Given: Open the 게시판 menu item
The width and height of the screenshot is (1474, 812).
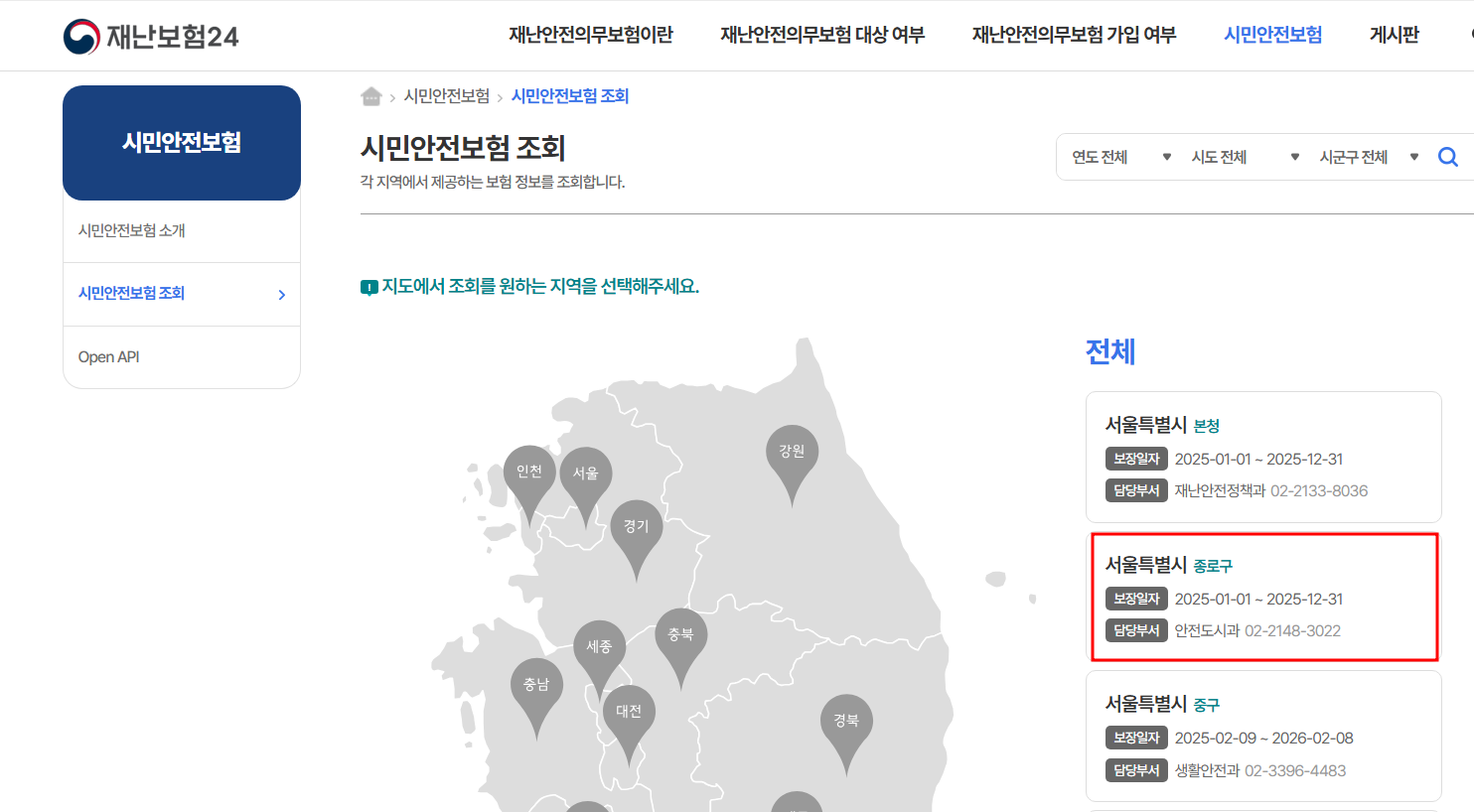Looking at the screenshot, I should pyautogui.click(x=1393, y=34).
